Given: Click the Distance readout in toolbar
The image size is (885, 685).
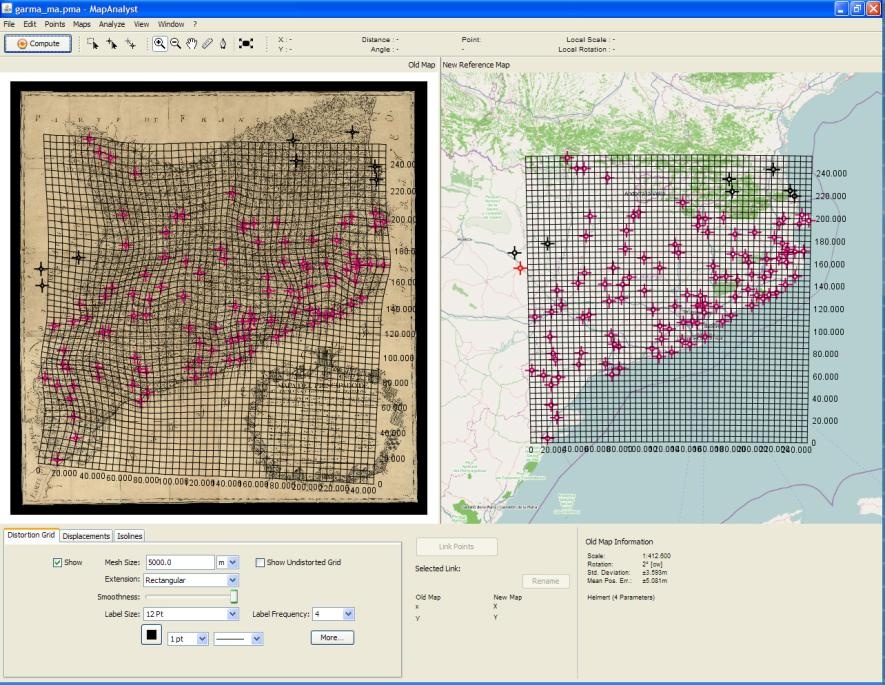Looking at the screenshot, I should tap(380, 39).
